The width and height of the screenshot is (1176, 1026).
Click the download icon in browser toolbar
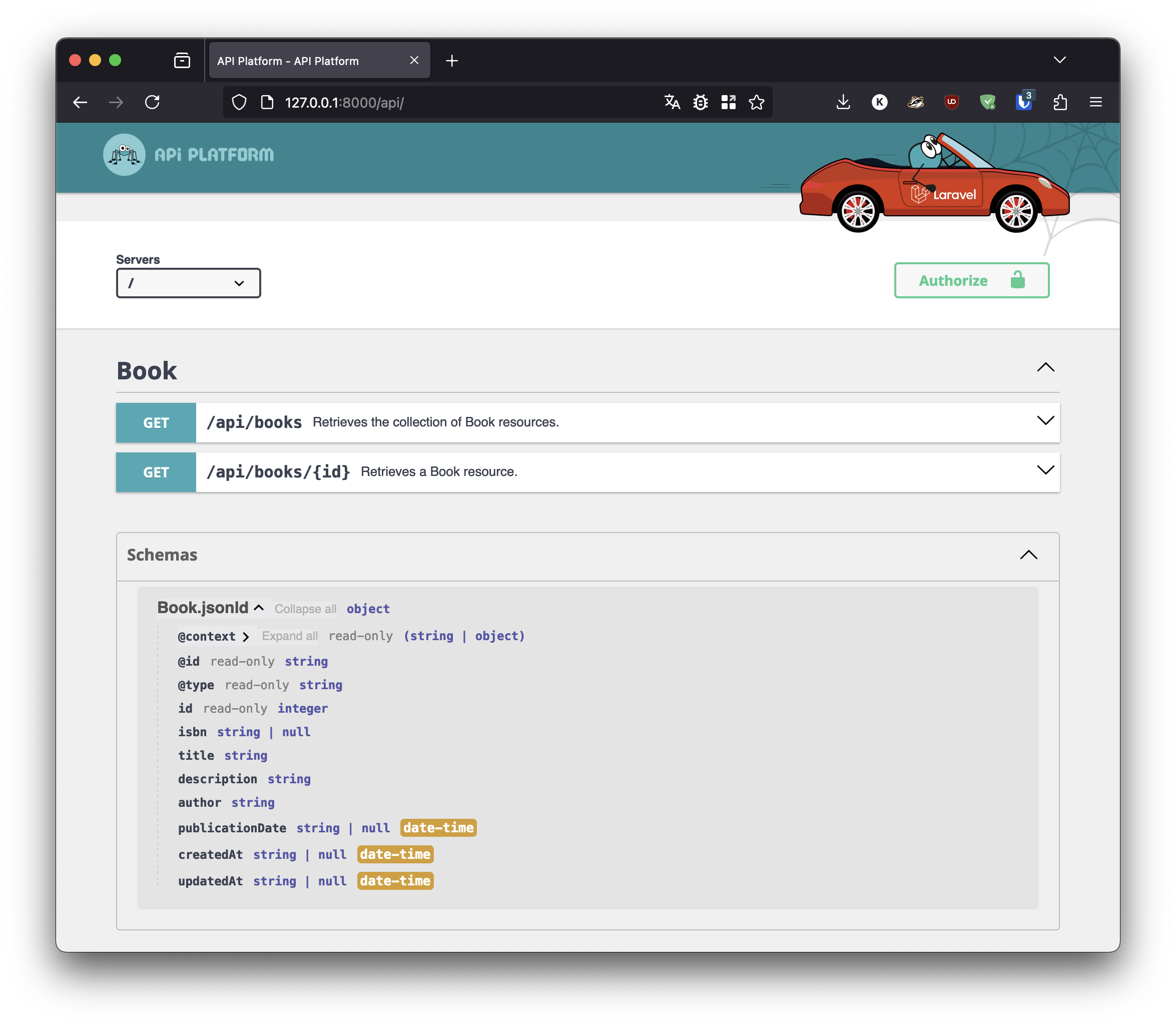click(843, 102)
